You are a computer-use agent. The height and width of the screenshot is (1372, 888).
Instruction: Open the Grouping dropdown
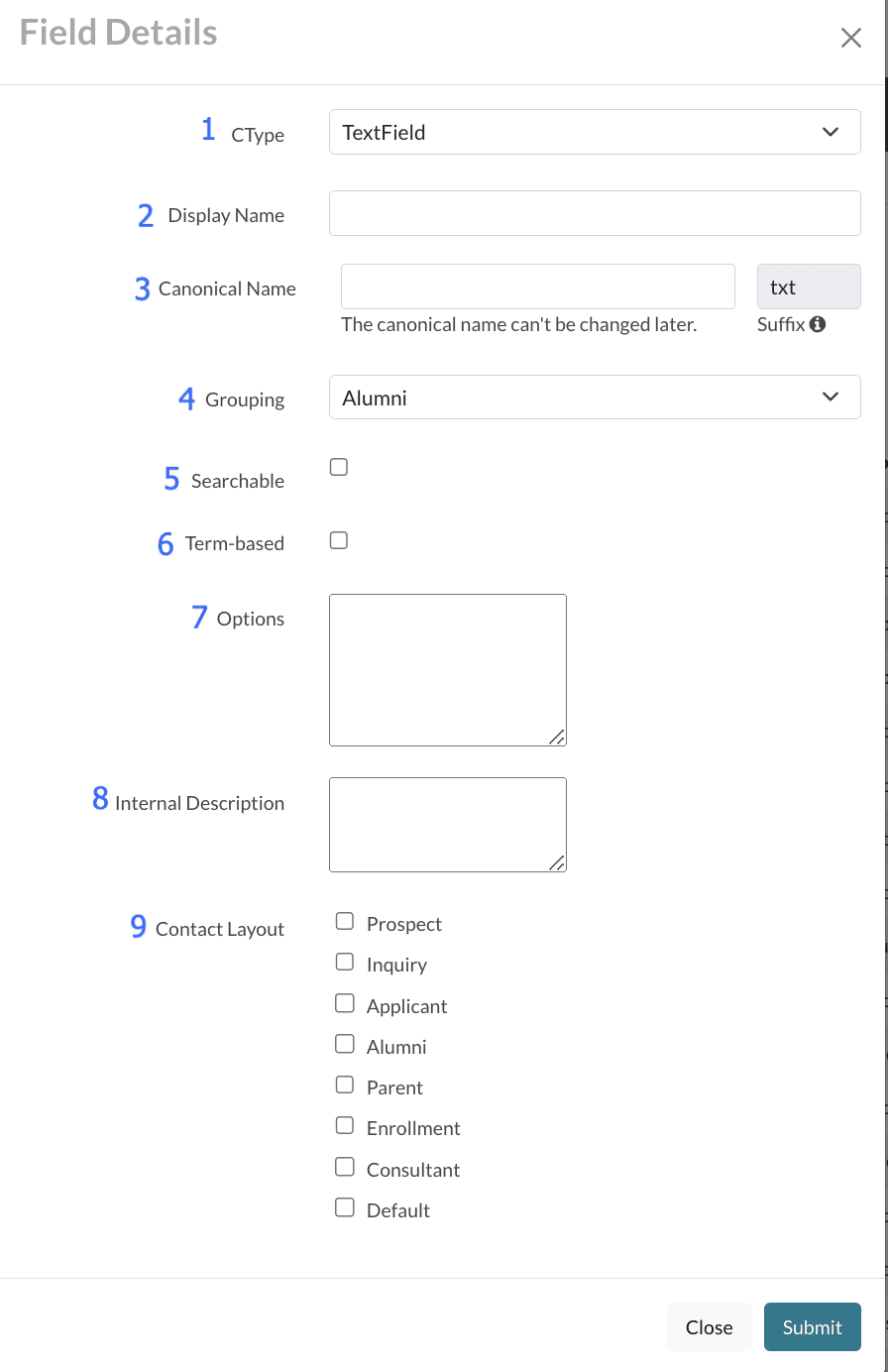[x=594, y=397]
